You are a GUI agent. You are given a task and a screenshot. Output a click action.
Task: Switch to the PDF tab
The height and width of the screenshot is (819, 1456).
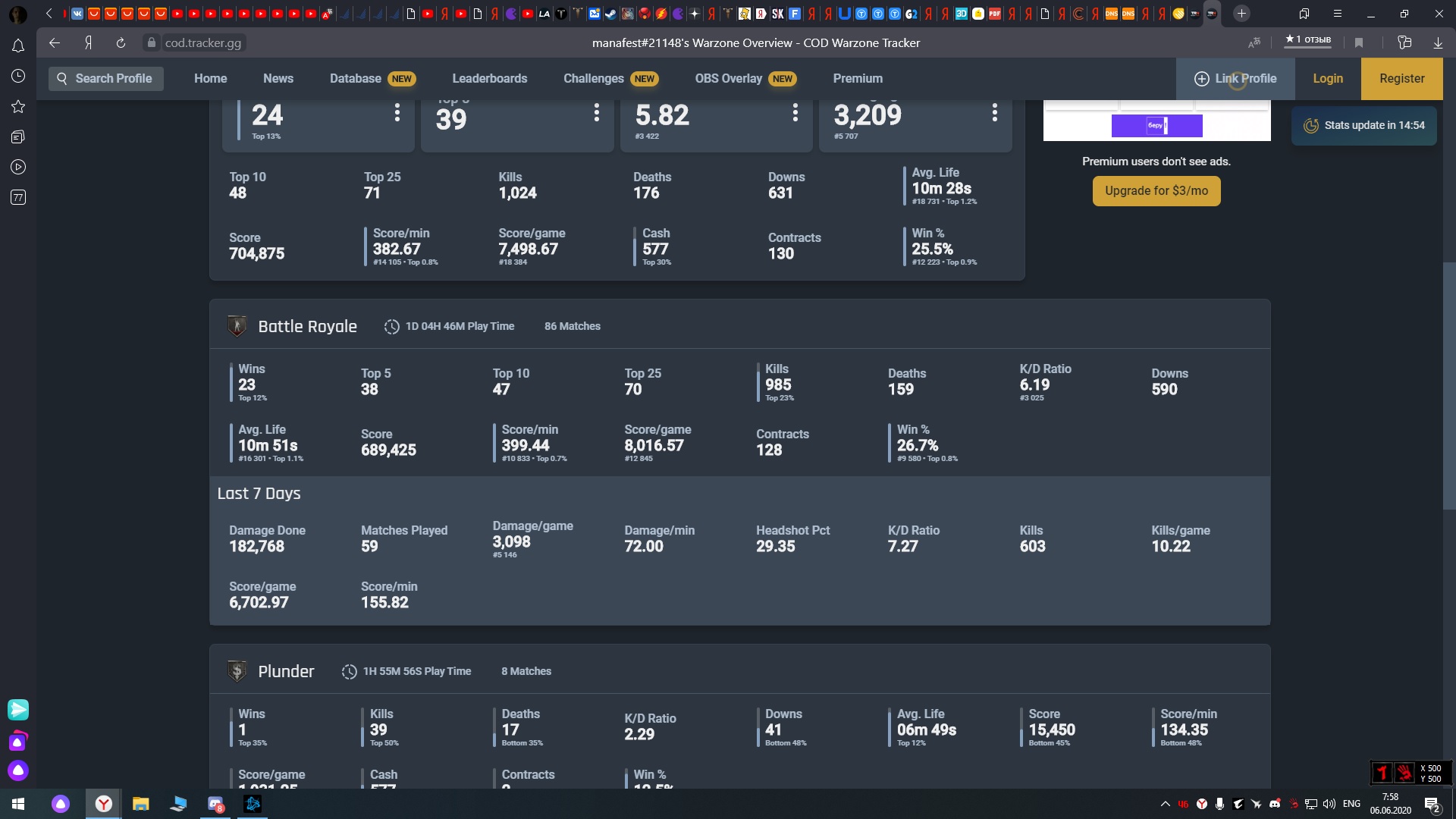click(x=995, y=13)
